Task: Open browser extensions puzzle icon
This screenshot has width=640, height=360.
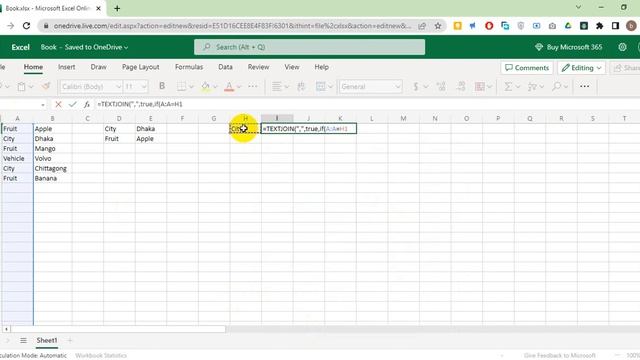Action: [x=600, y=26]
